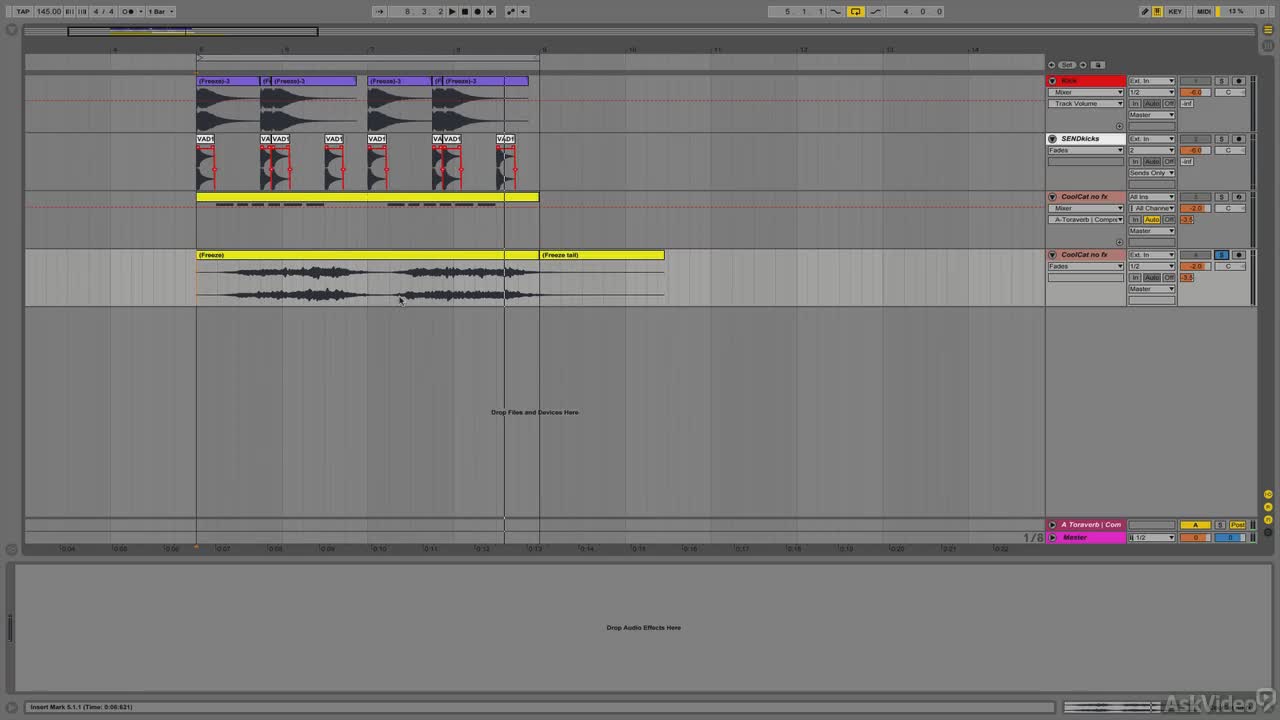1280x720 pixels.
Task: Solo the Kick track
Action: 1221,81
